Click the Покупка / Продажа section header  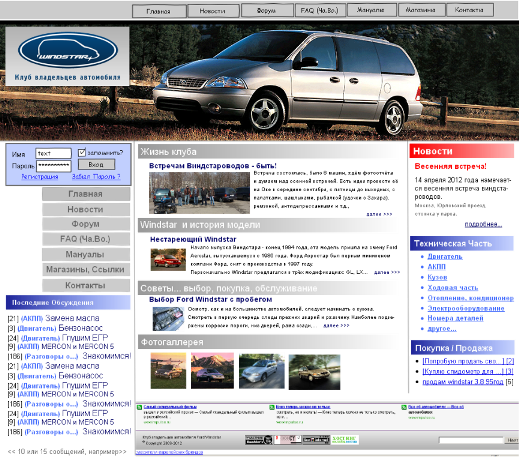pyautogui.click(x=463, y=348)
